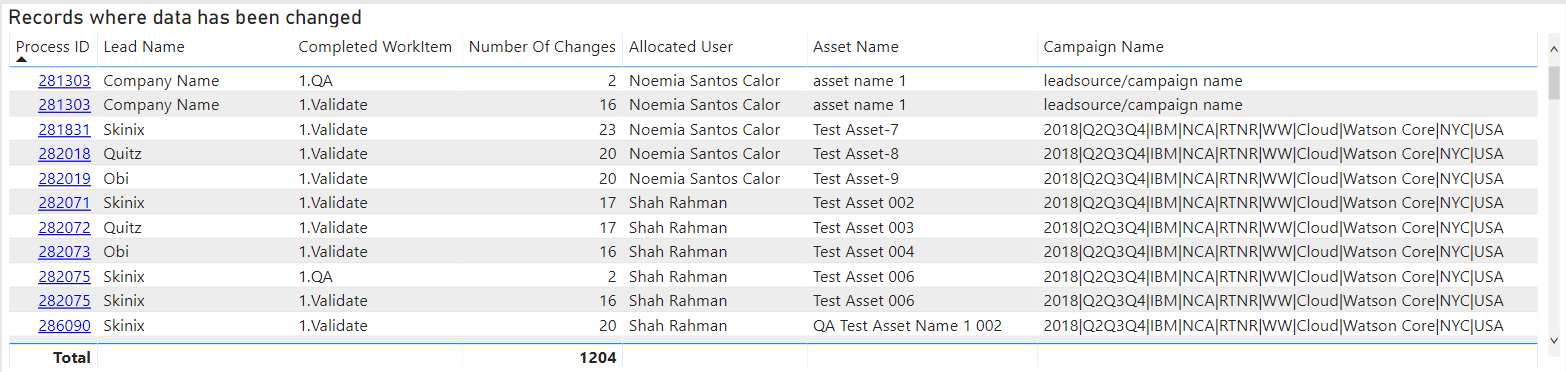This screenshot has height=372, width=1566.
Task: Sort by Lead Name column header
Action: pos(144,47)
